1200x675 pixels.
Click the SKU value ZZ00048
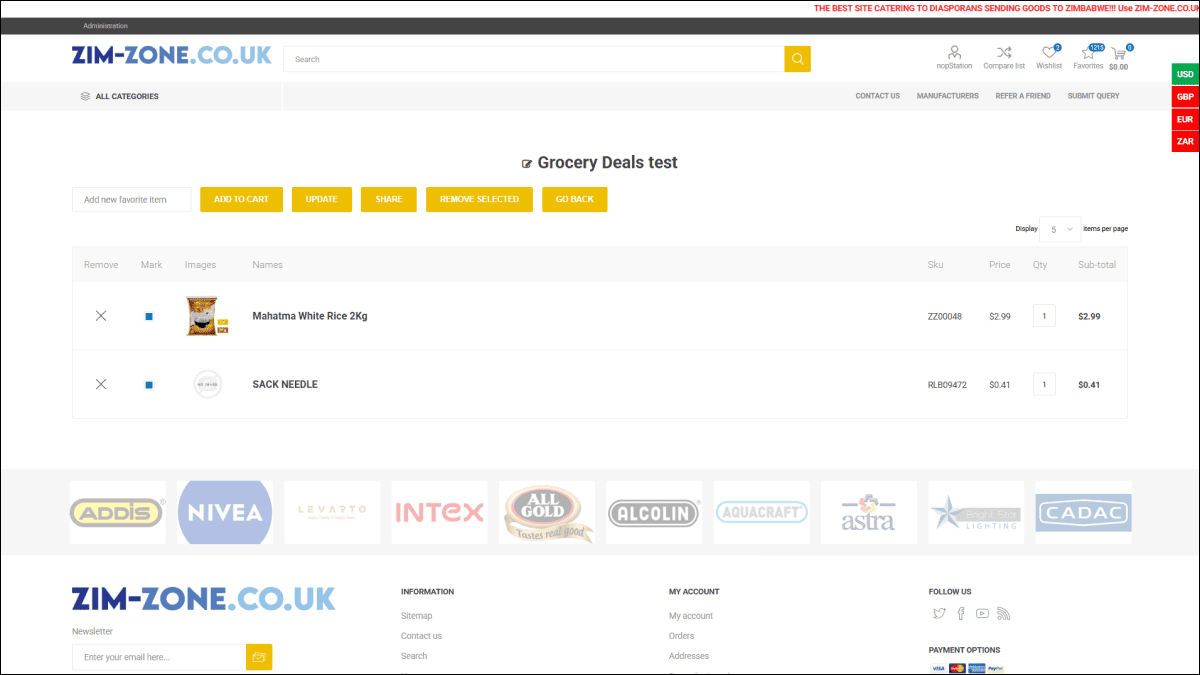(x=945, y=316)
